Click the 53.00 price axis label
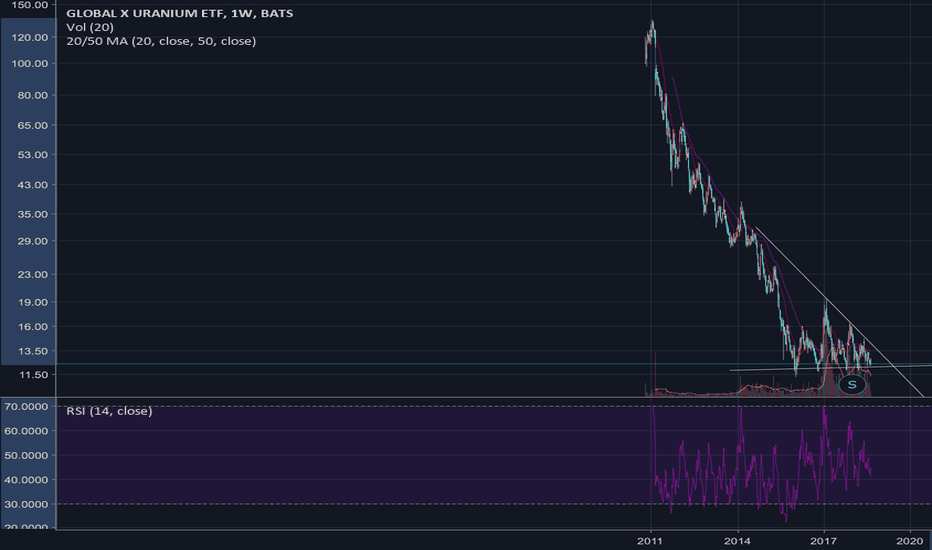Screen dimensions: 932x550 pyautogui.click(x=33, y=155)
